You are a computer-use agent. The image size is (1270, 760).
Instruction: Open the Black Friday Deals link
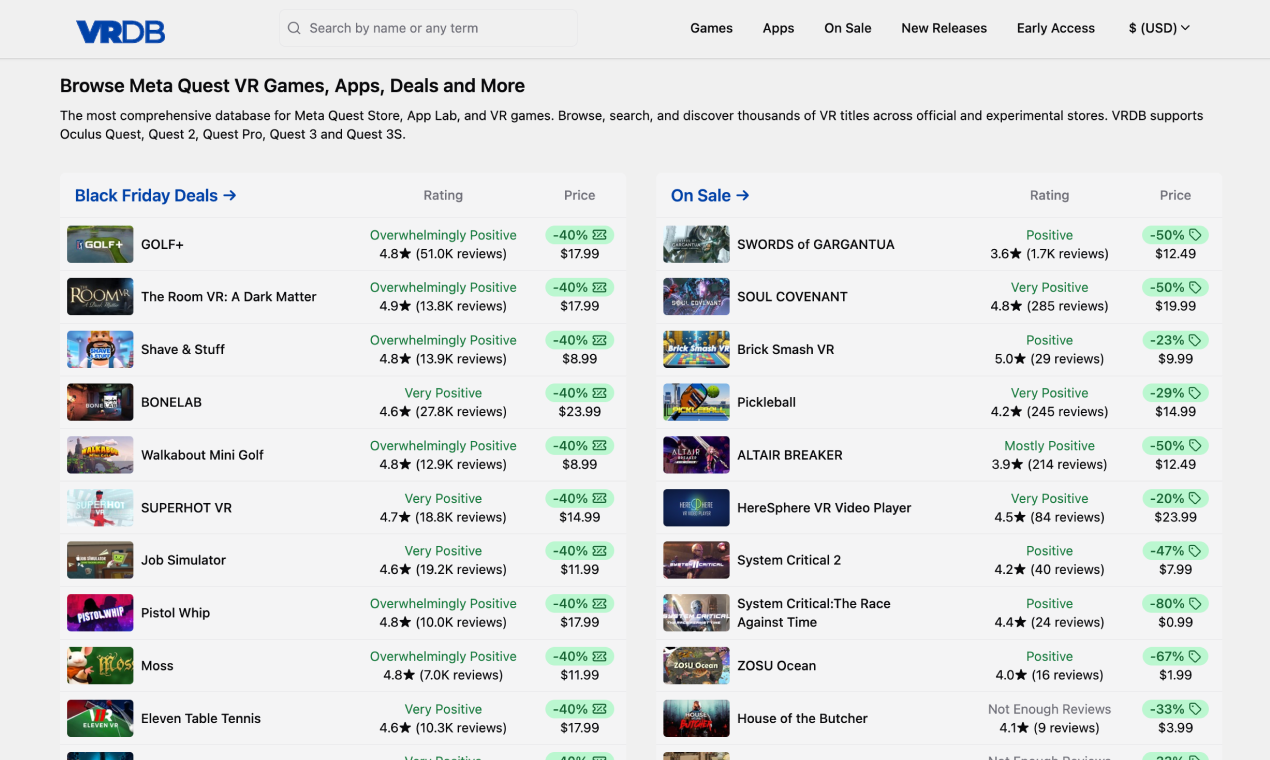(x=156, y=195)
